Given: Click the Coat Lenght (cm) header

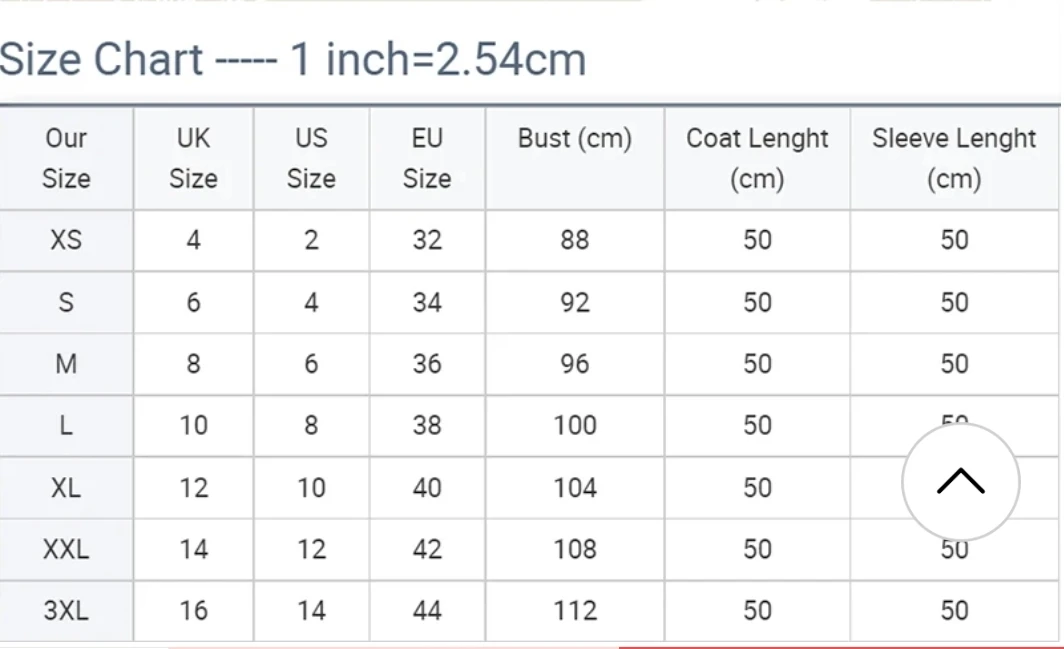Looking at the screenshot, I should [757, 158].
